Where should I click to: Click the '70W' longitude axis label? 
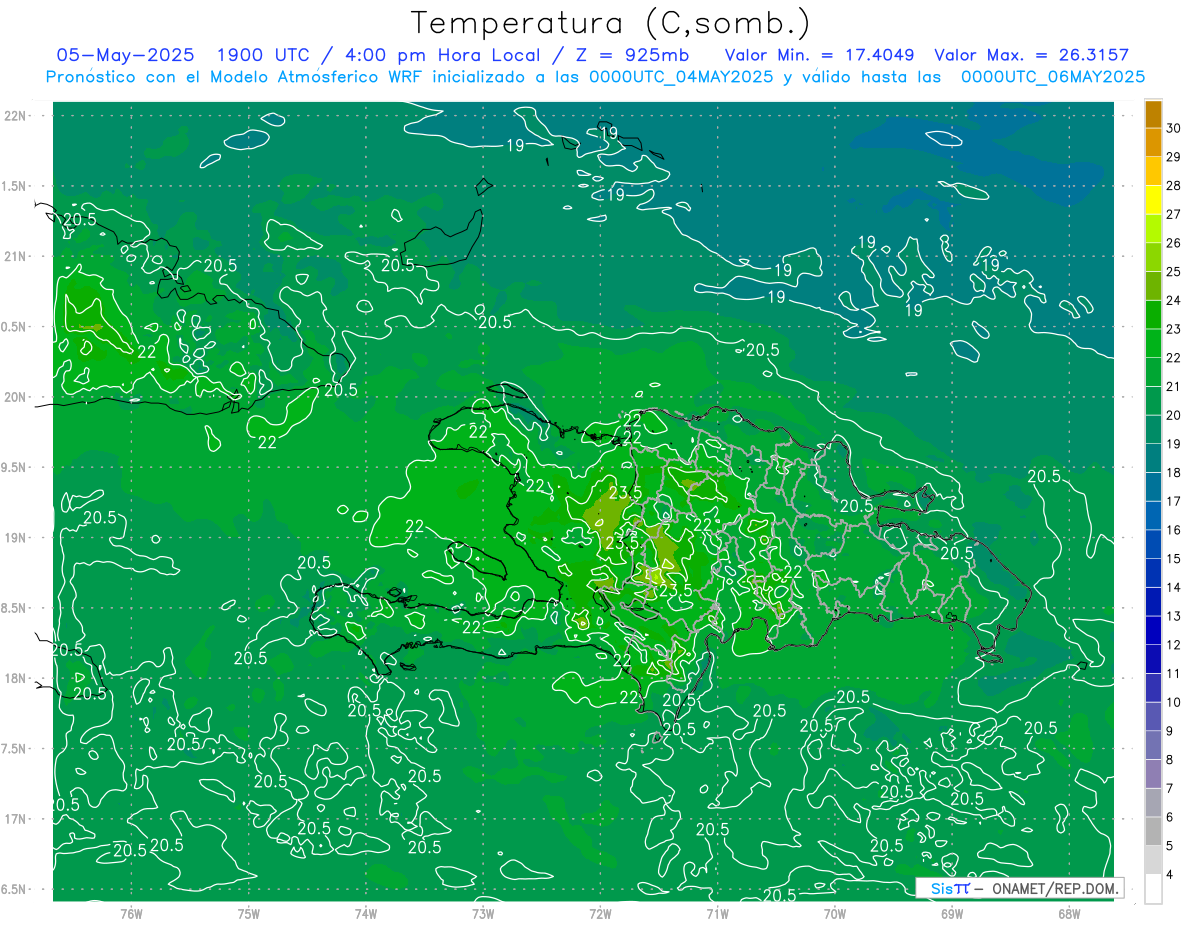tap(835, 914)
